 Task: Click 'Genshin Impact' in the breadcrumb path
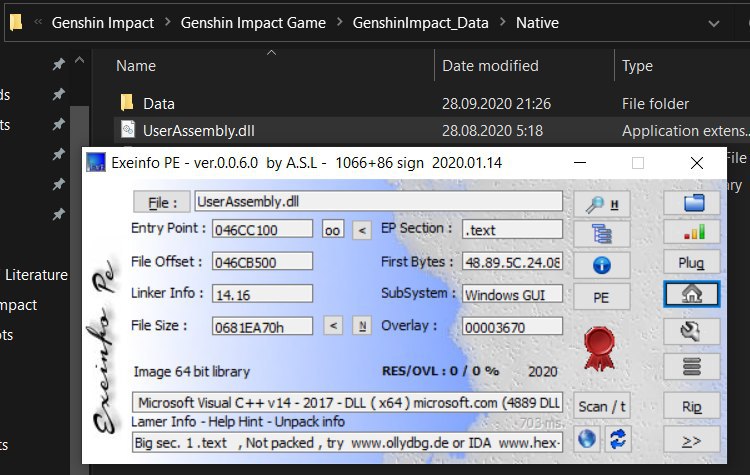(103, 22)
